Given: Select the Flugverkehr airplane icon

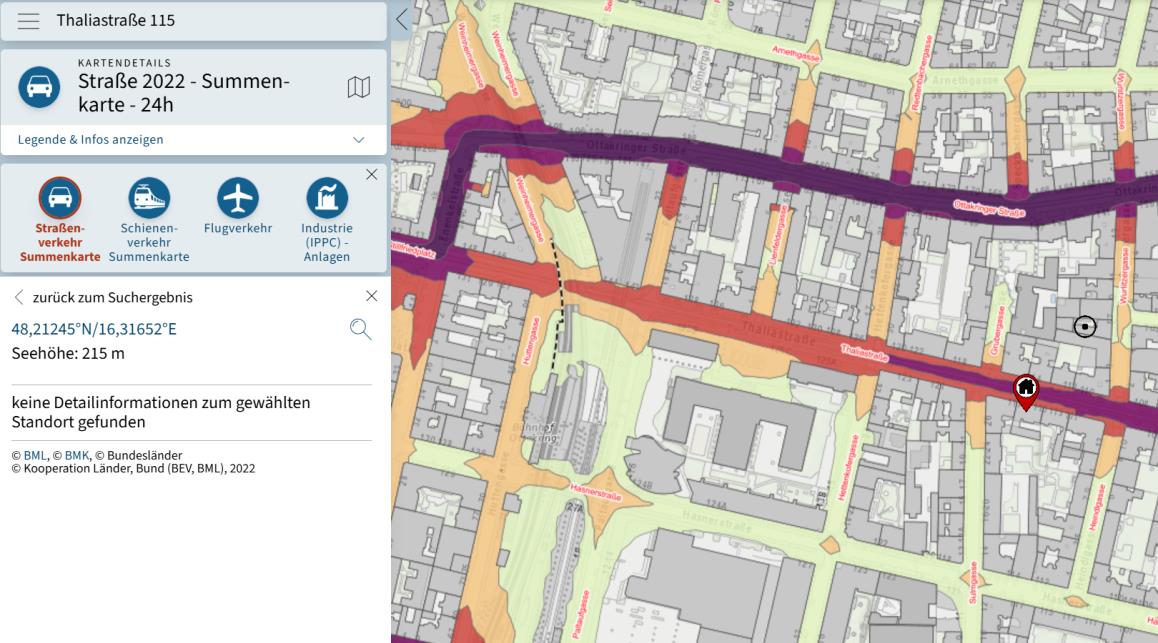Looking at the screenshot, I should [238, 198].
